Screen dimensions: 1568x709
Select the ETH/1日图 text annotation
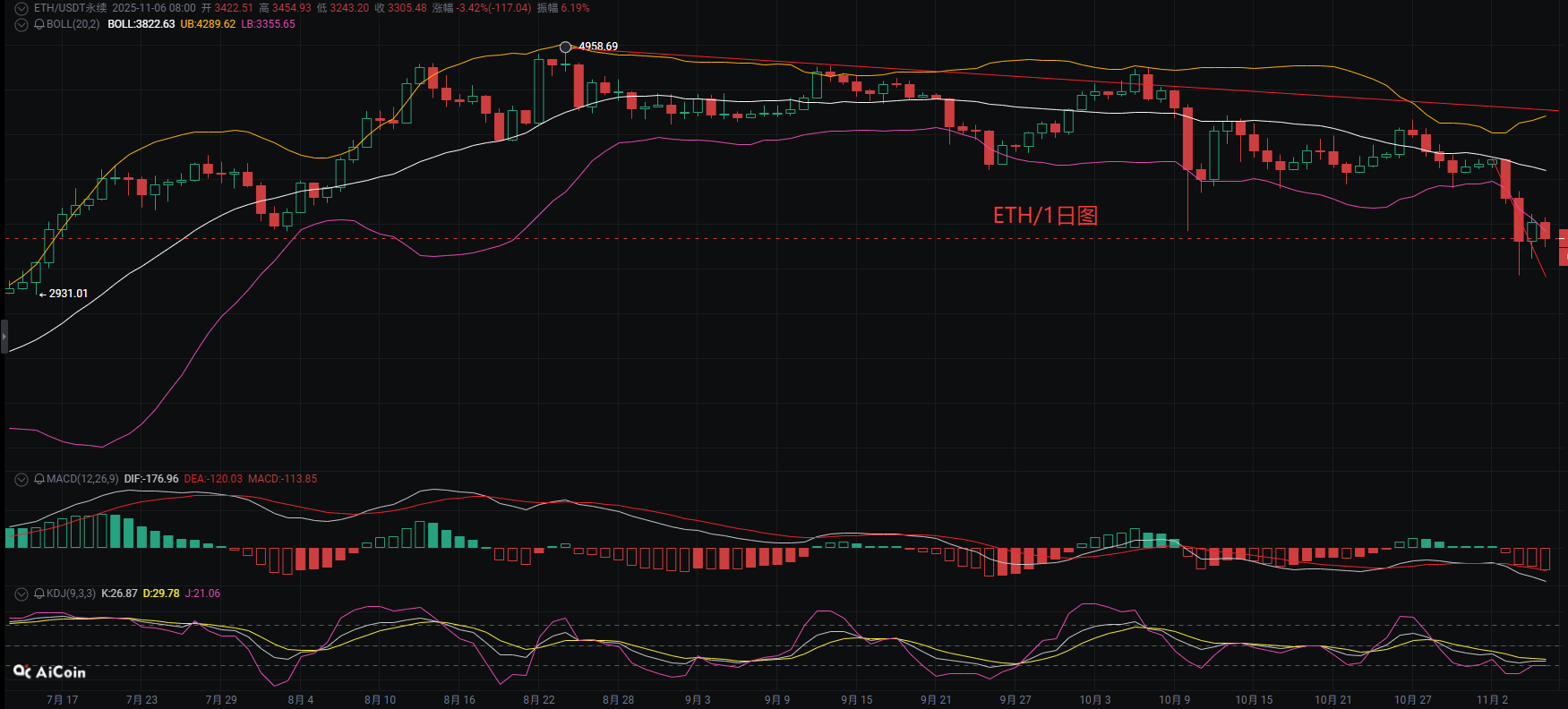(x=1045, y=216)
